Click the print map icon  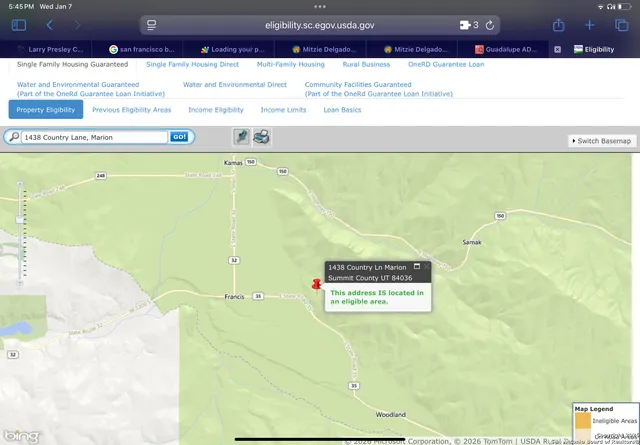(261, 137)
